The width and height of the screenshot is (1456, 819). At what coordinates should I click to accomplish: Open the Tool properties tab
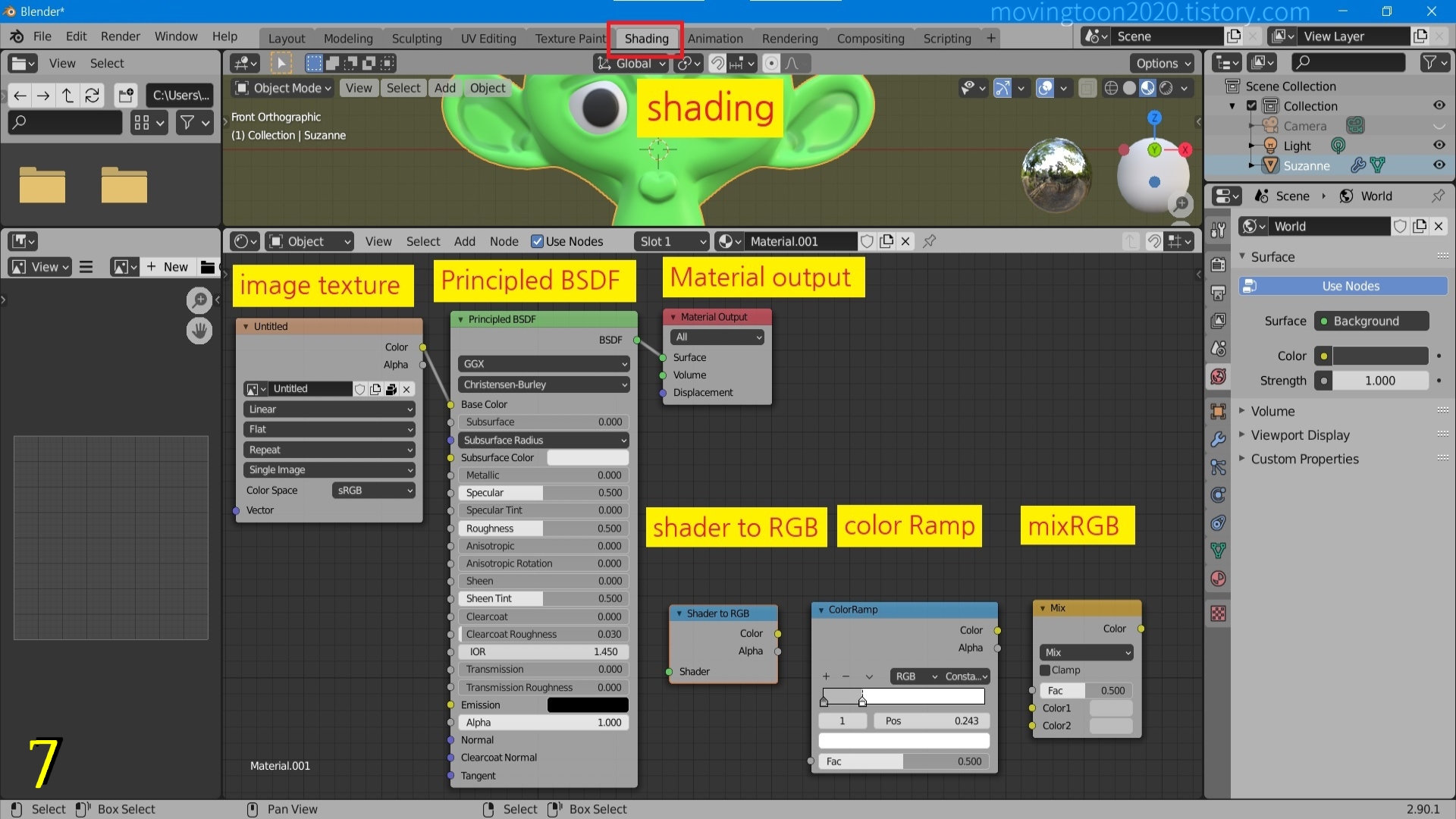pyautogui.click(x=1218, y=230)
